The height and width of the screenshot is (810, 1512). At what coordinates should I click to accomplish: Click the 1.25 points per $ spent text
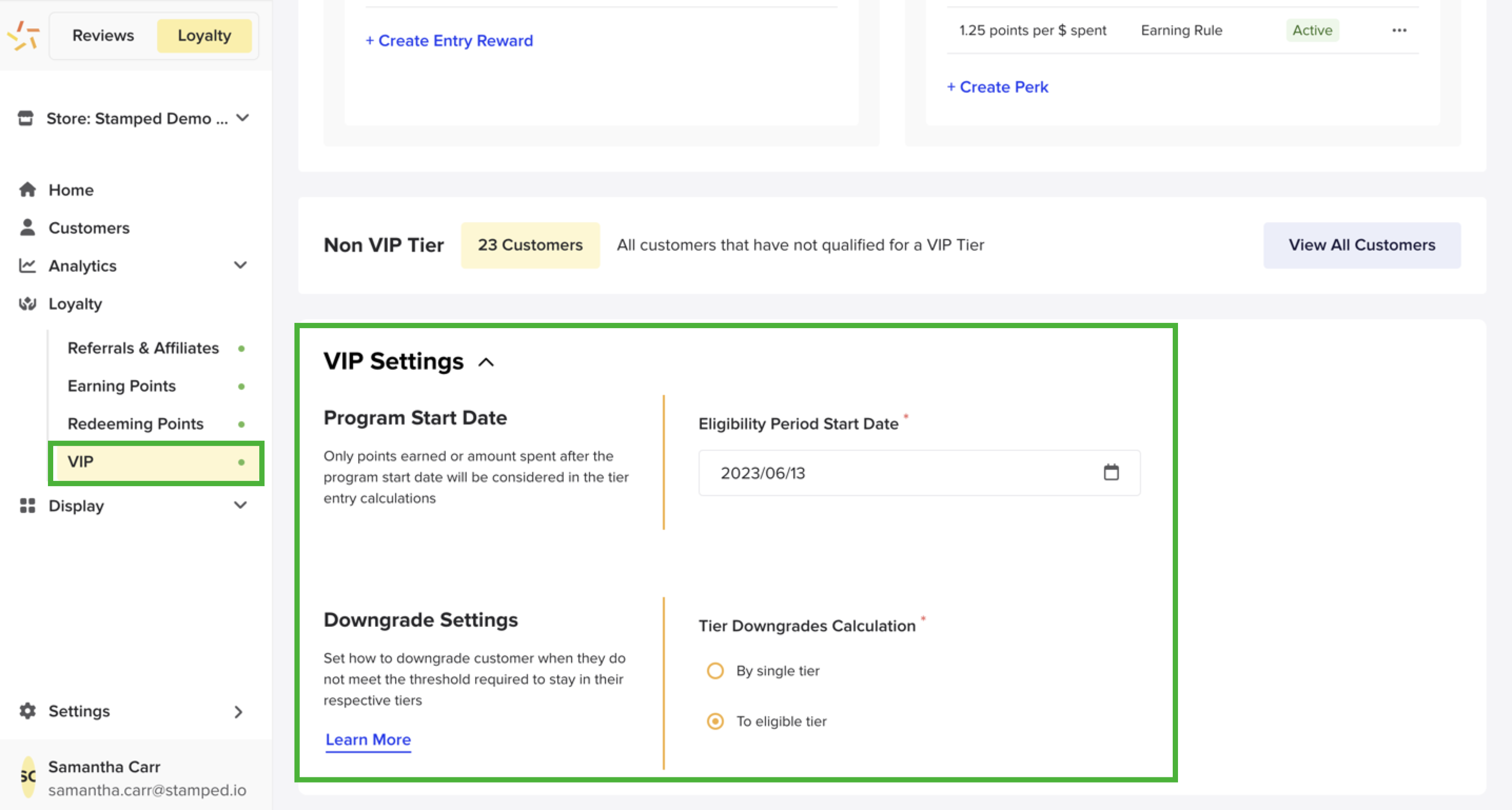pyautogui.click(x=1033, y=31)
